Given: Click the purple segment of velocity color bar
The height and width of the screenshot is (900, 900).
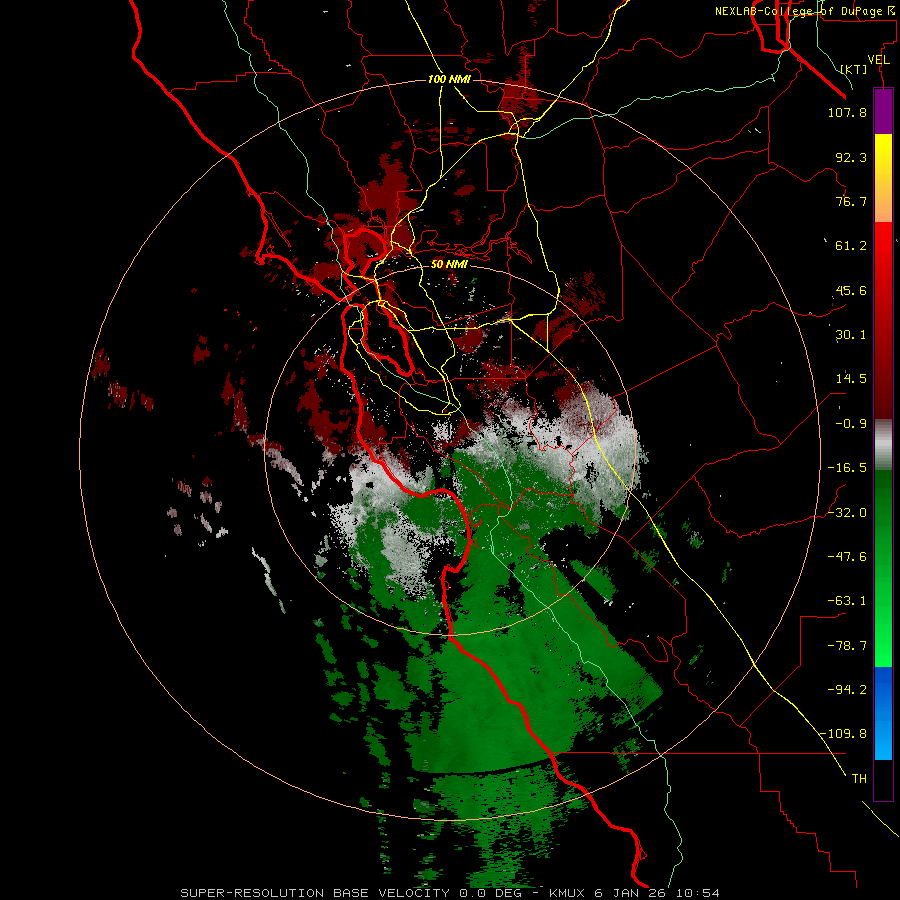Looking at the screenshot, I should click(883, 111).
